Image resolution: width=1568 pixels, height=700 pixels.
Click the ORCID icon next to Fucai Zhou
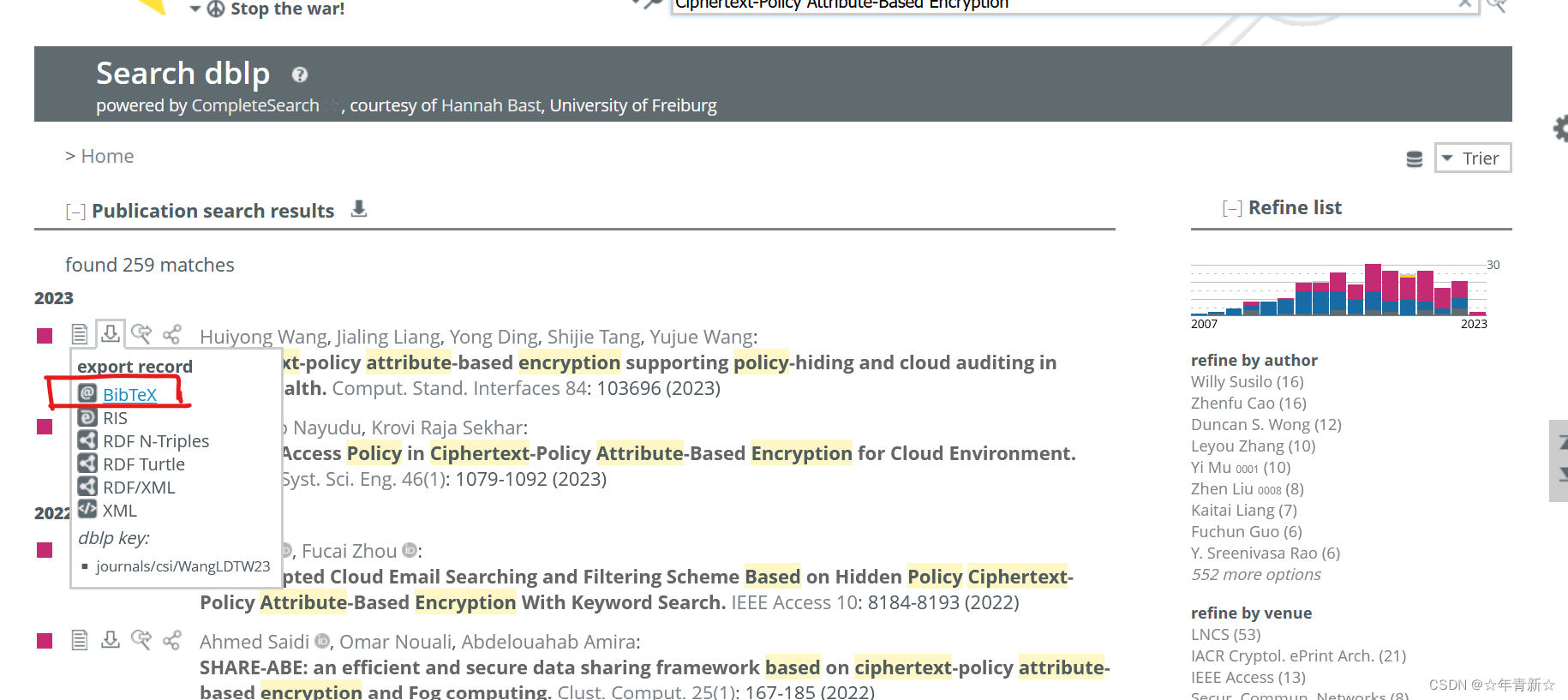coord(410,550)
